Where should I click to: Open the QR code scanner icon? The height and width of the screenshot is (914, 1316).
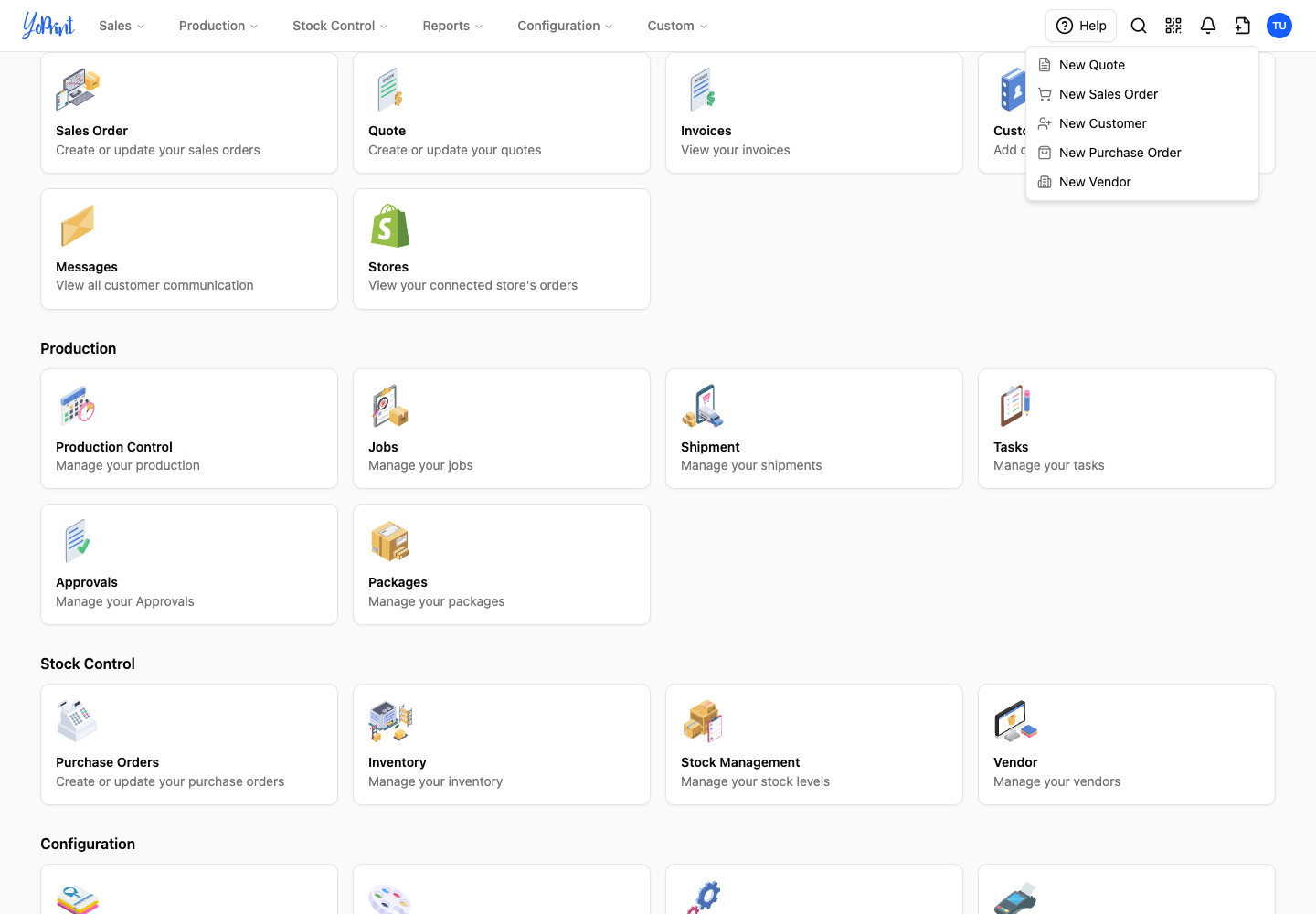pyautogui.click(x=1173, y=26)
